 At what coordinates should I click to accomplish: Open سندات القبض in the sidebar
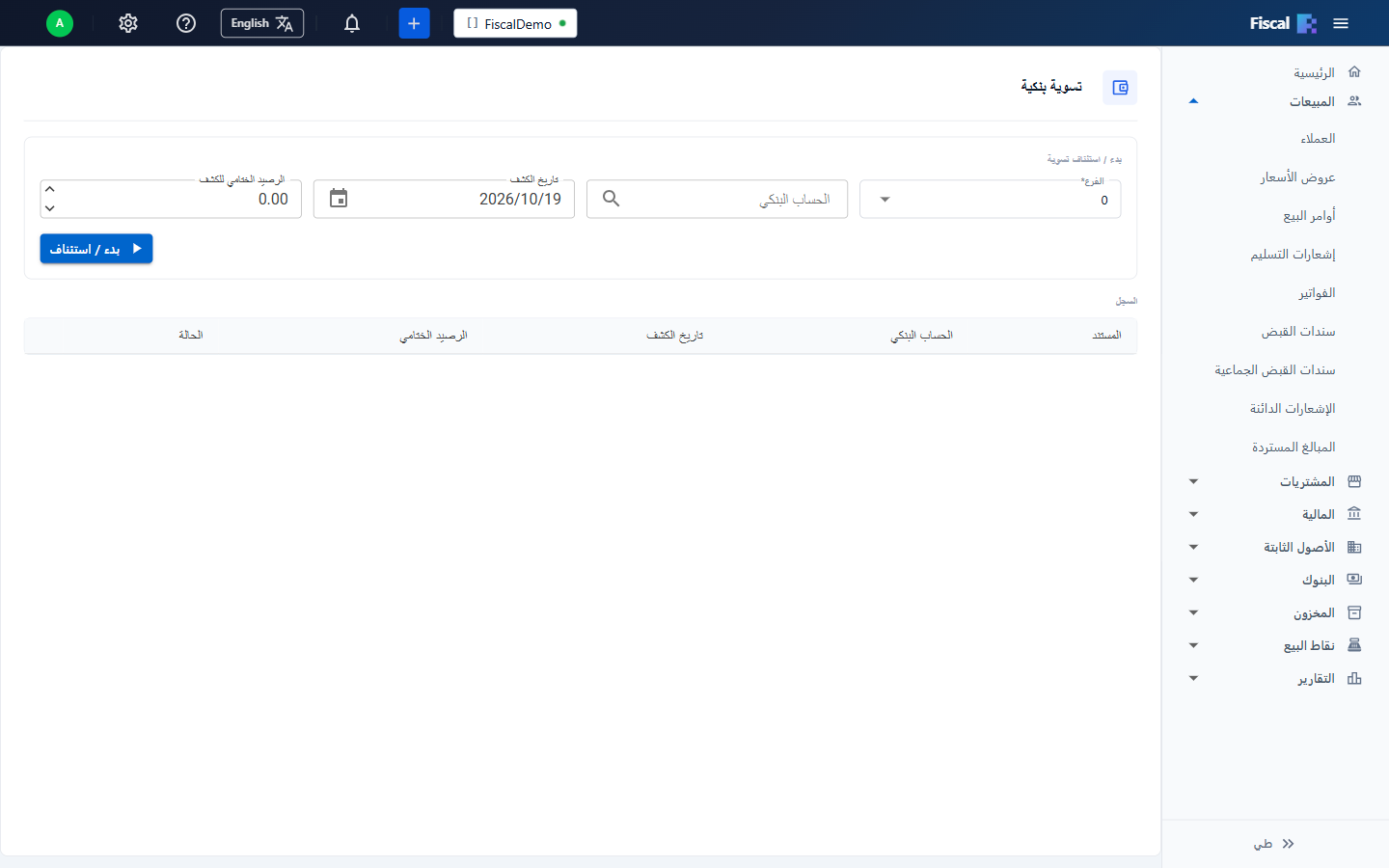(x=1298, y=332)
